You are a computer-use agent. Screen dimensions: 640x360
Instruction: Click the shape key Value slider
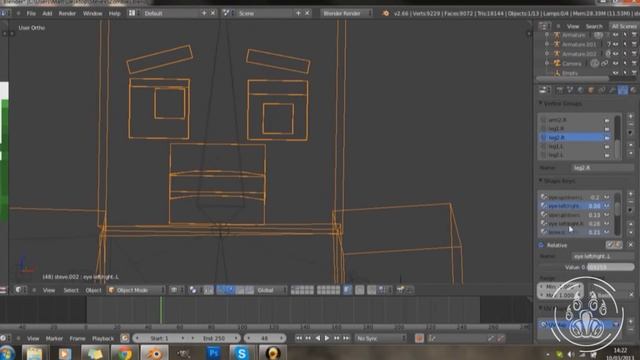pos(587,267)
